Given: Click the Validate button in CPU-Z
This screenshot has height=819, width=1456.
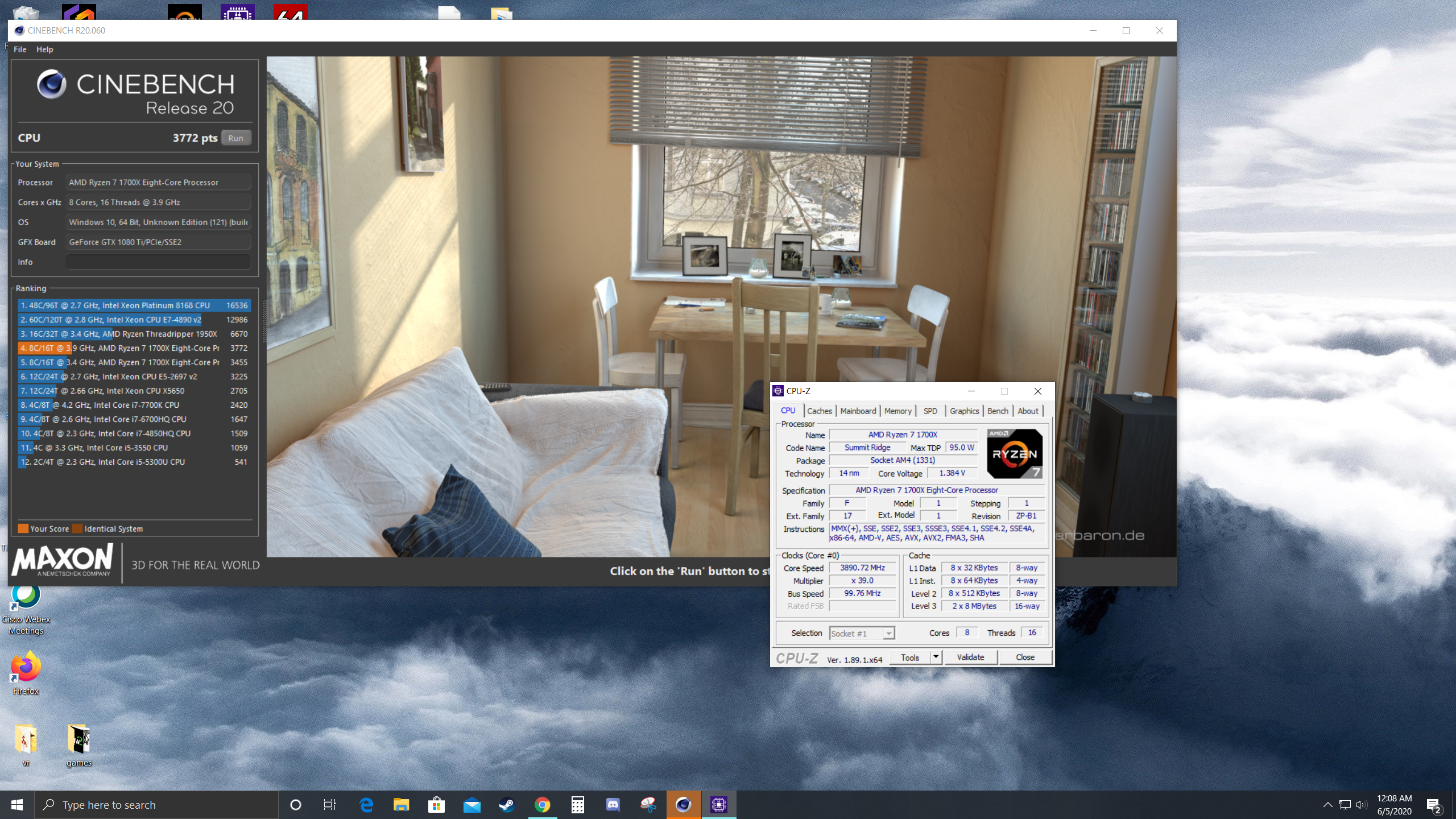Looking at the screenshot, I should coord(970,657).
